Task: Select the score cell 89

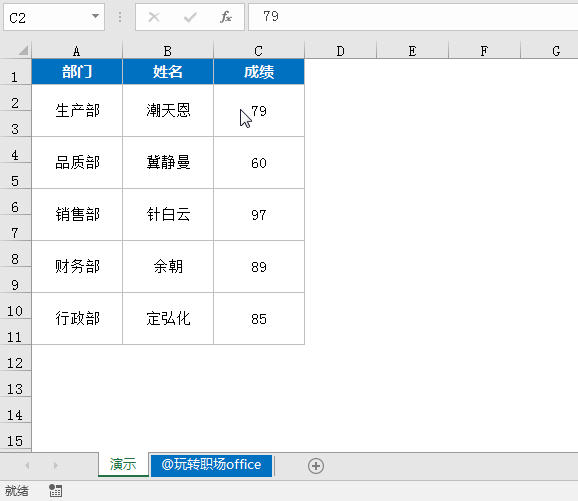Action: click(259, 267)
